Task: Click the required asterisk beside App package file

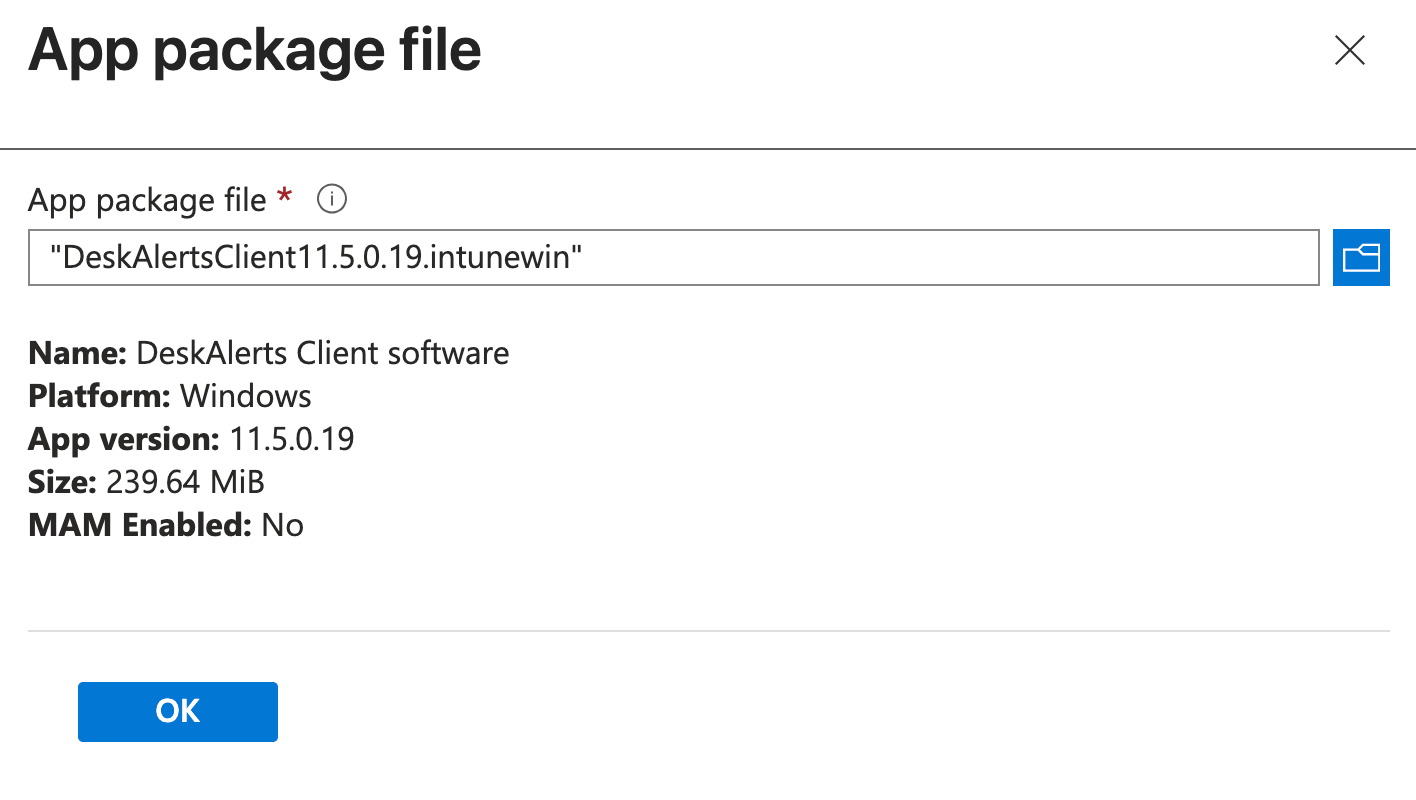Action: click(x=283, y=196)
